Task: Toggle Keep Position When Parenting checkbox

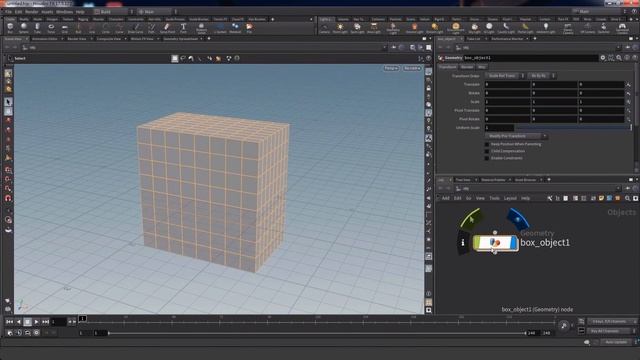Action: [487, 144]
